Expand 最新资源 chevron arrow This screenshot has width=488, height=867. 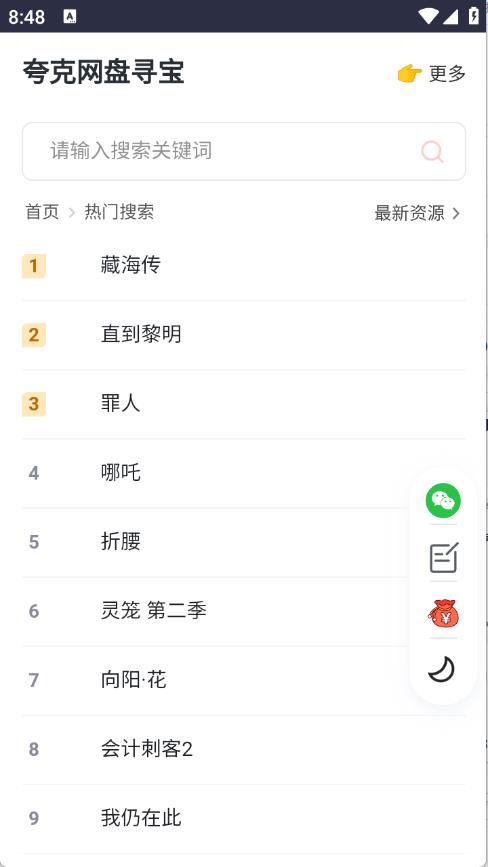point(456,213)
